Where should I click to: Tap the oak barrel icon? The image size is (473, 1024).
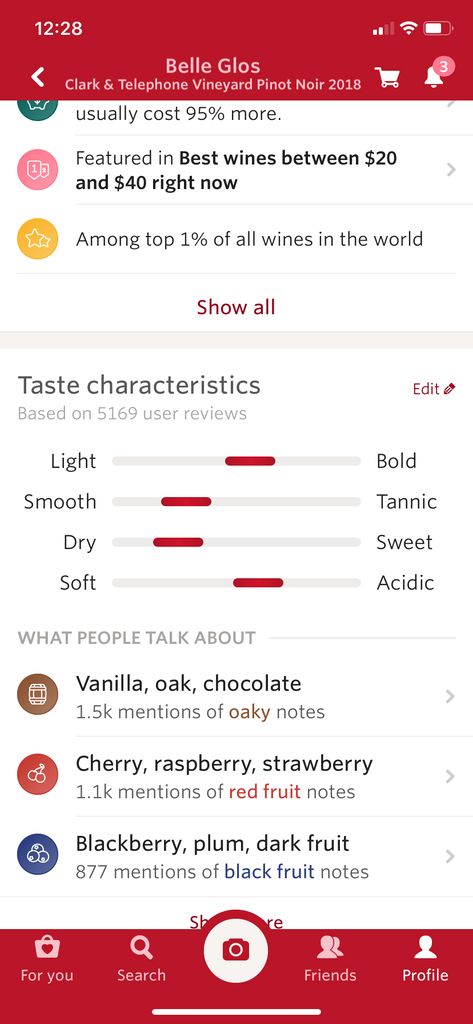click(37, 694)
